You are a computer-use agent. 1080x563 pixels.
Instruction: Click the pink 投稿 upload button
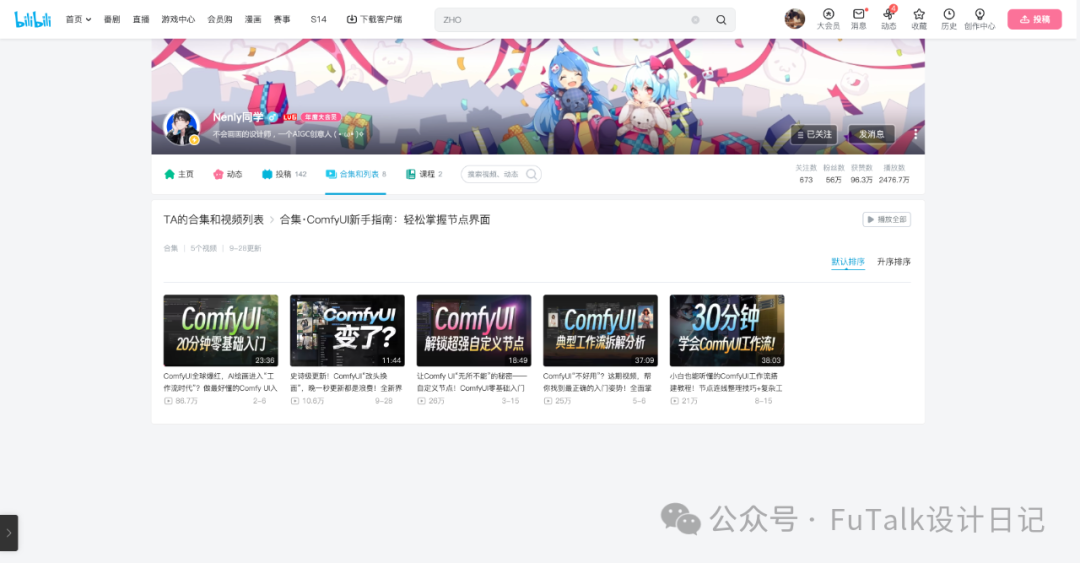click(x=1035, y=19)
